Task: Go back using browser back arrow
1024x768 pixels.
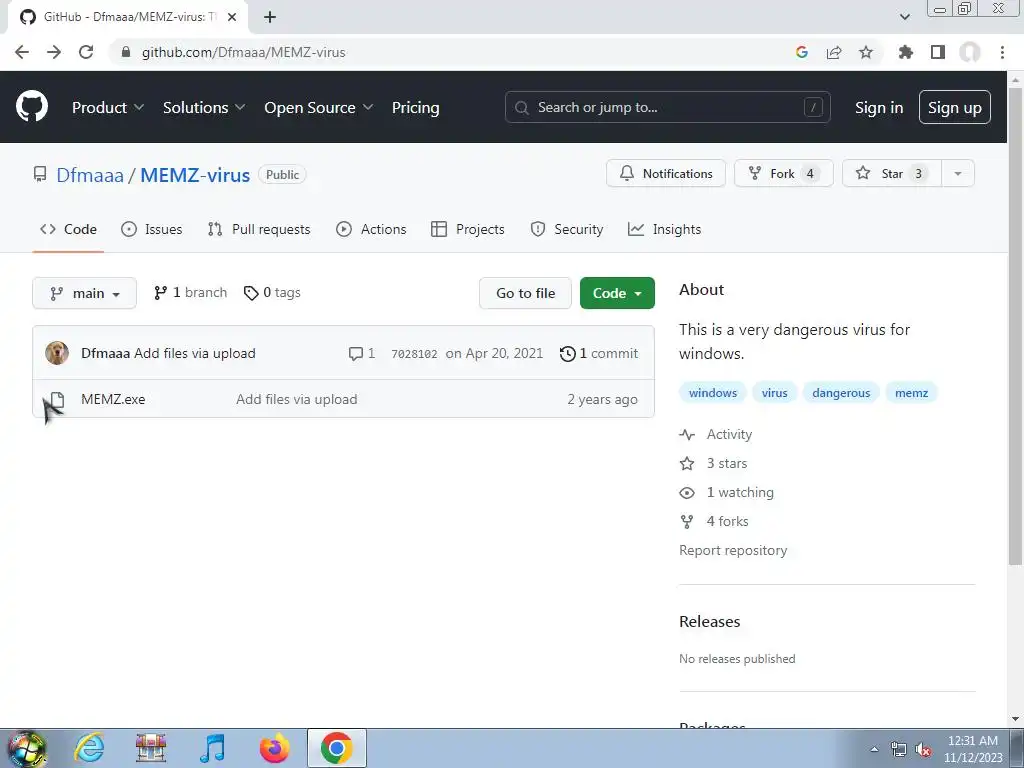Action: tap(22, 52)
